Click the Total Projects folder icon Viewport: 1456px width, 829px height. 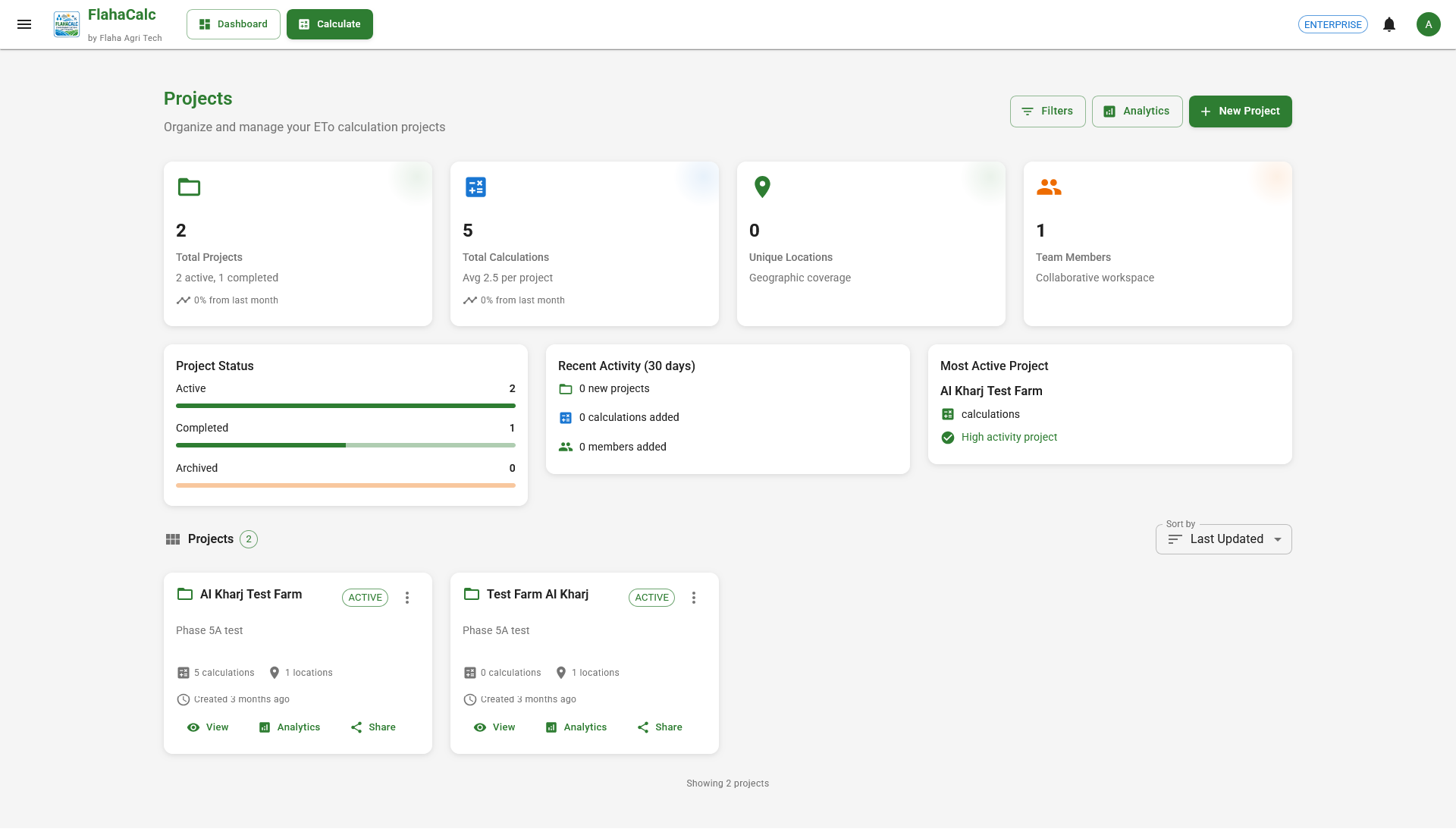(x=189, y=187)
